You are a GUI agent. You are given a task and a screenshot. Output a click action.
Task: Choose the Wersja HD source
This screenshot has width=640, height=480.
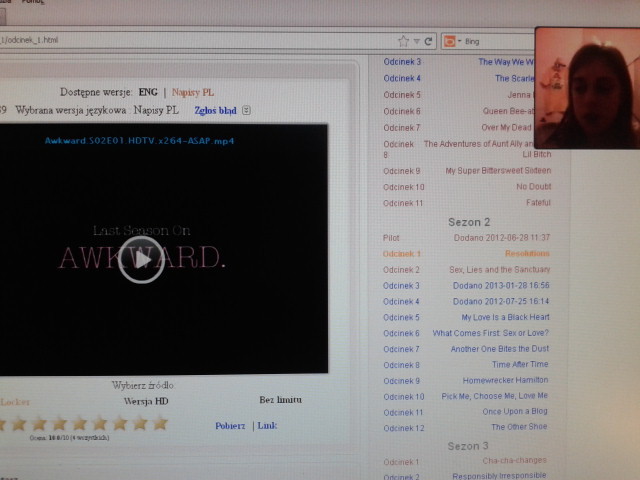point(146,401)
